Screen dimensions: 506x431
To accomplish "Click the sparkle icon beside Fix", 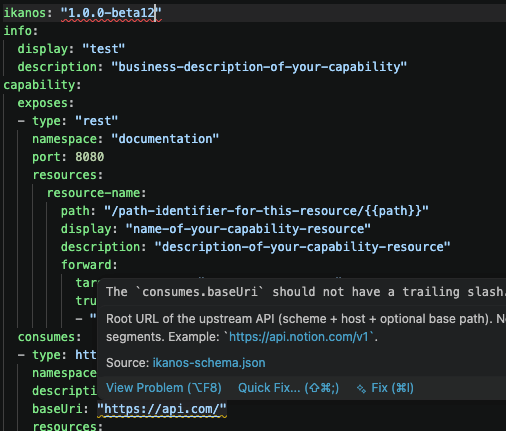I will pos(361,389).
